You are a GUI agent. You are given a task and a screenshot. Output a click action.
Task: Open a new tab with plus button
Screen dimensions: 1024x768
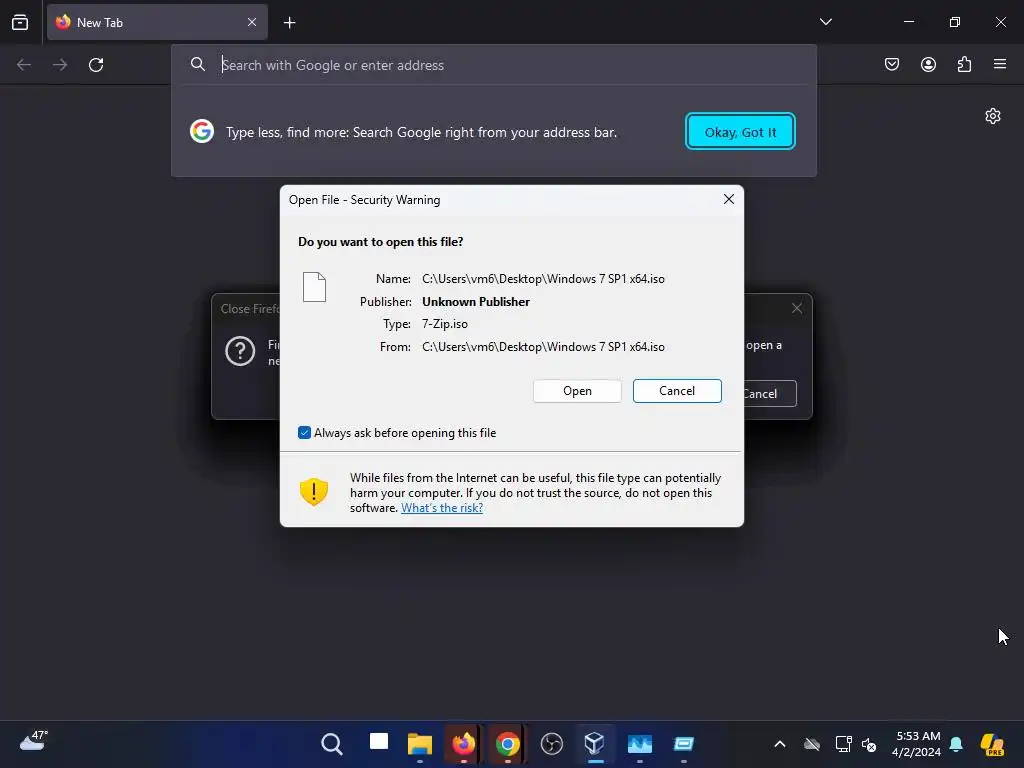coord(289,23)
